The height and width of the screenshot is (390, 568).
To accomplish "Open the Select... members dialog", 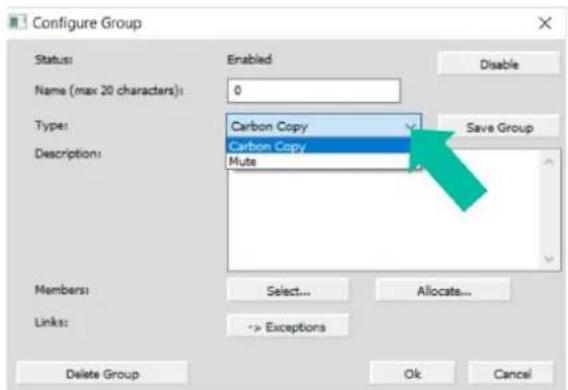I will click(x=288, y=290).
